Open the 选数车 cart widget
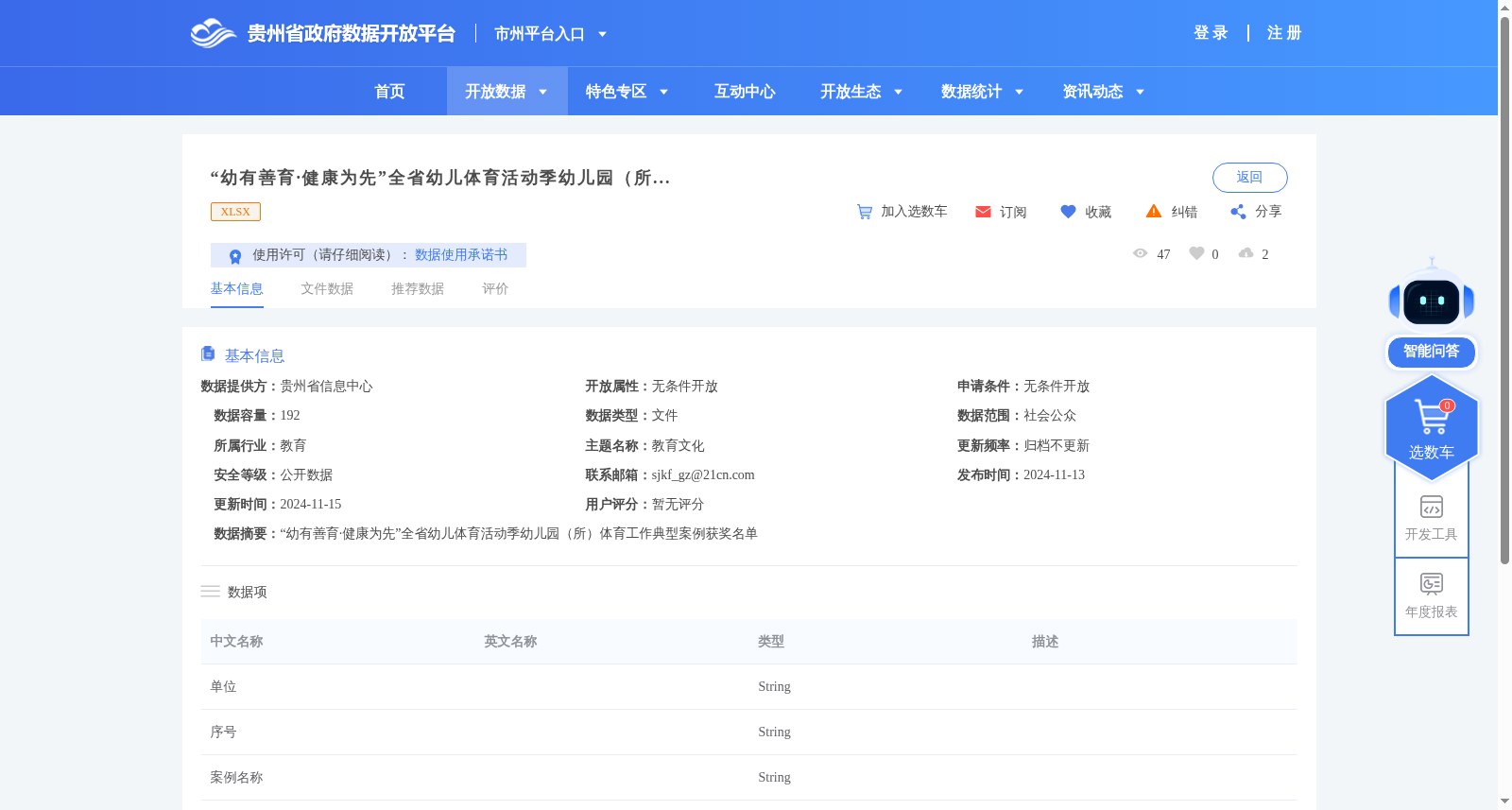 click(x=1432, y=427)
